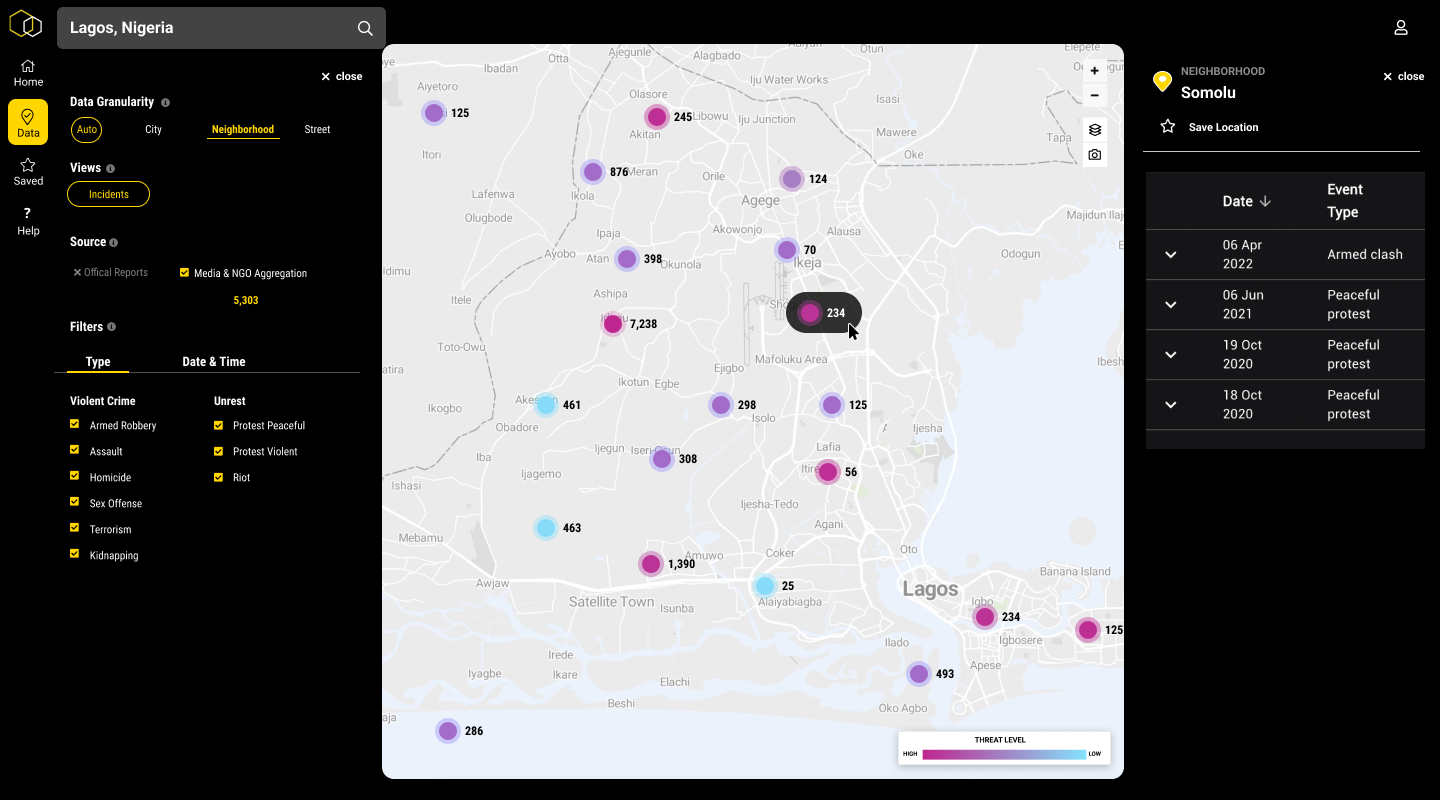Select map marker labeled 876
Image resolution: width=1440 pixels, height=800 pixels.
point(593,172)
